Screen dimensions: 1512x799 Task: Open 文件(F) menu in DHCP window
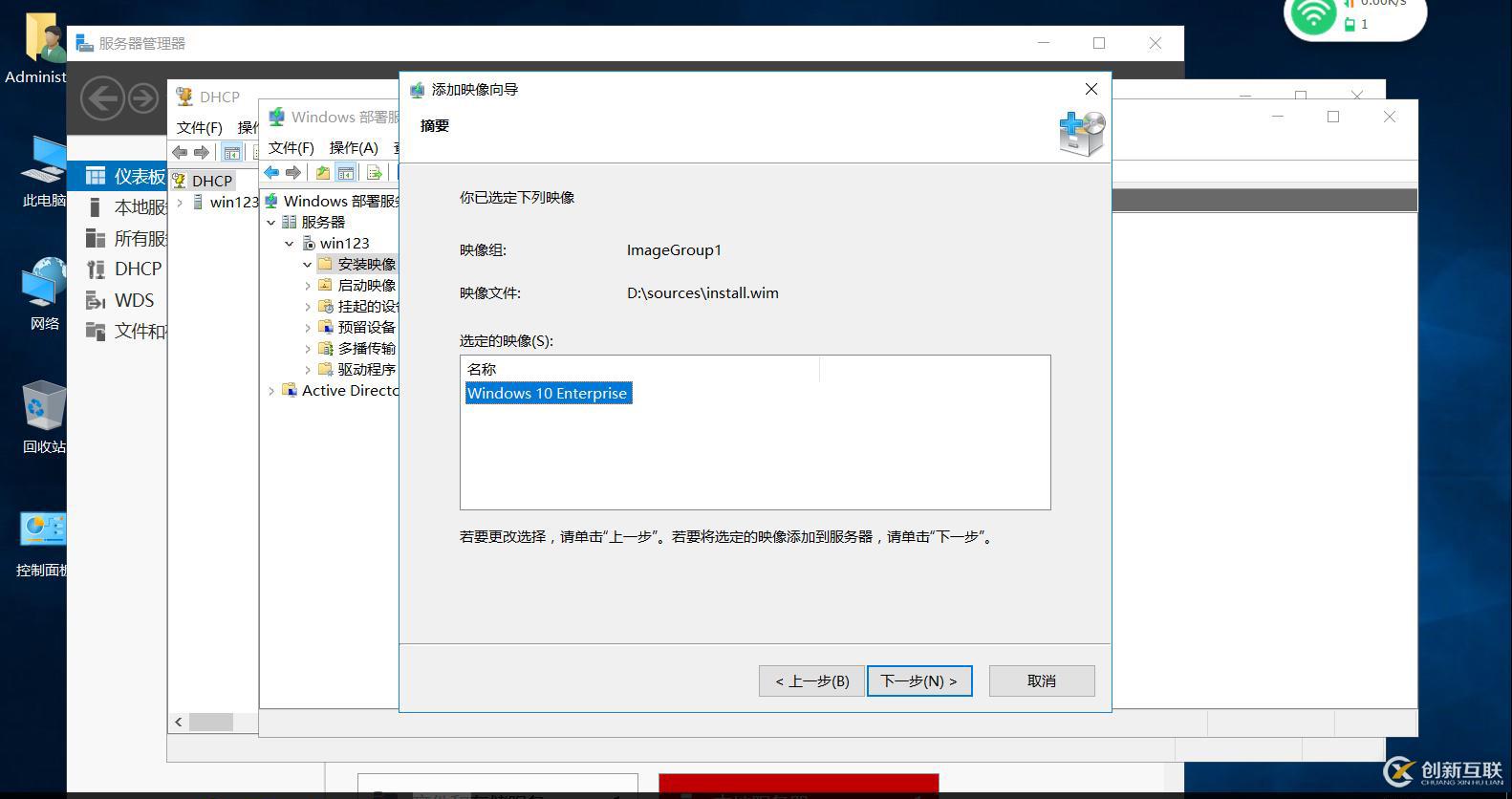[200, 127]
